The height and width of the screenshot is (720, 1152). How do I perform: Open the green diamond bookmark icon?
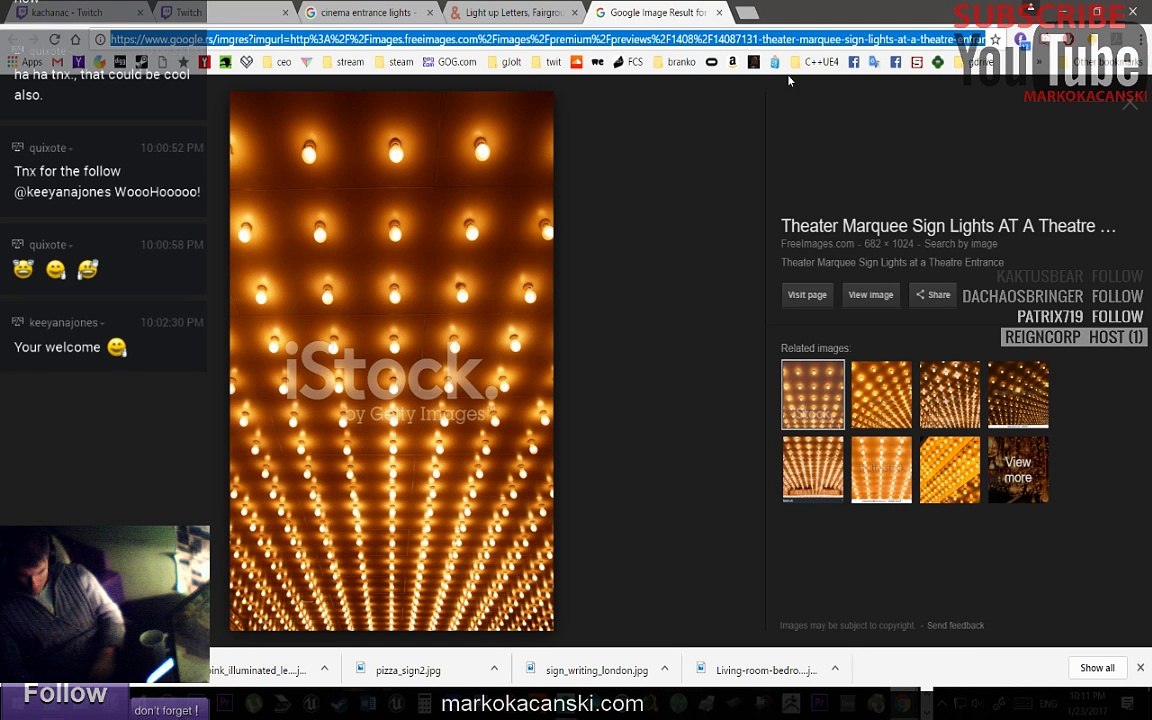(x=937, y=62)
